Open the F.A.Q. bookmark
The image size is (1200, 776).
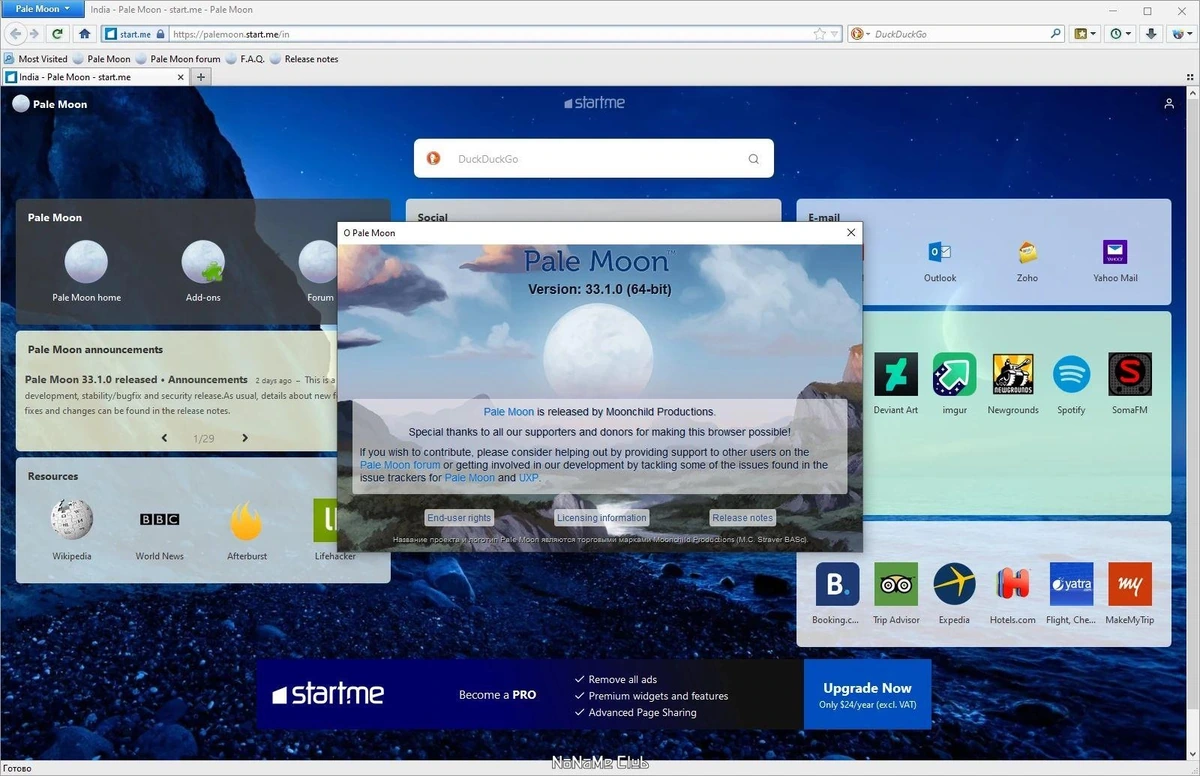[x=245, y=59]
